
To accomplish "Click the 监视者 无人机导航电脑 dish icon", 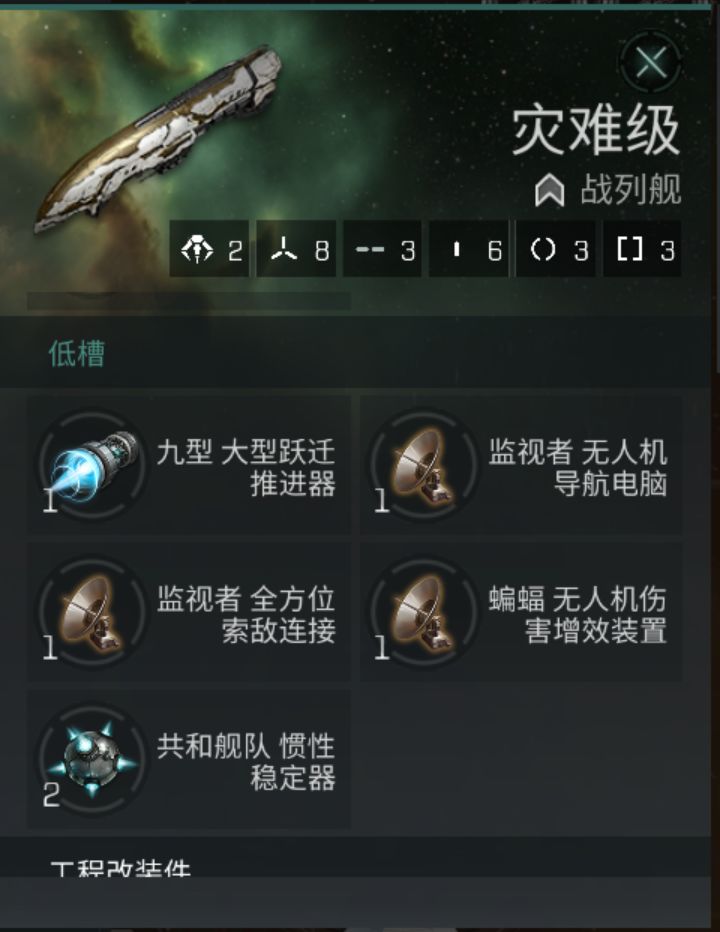I will pyautogui.click(x=424, y=465).
